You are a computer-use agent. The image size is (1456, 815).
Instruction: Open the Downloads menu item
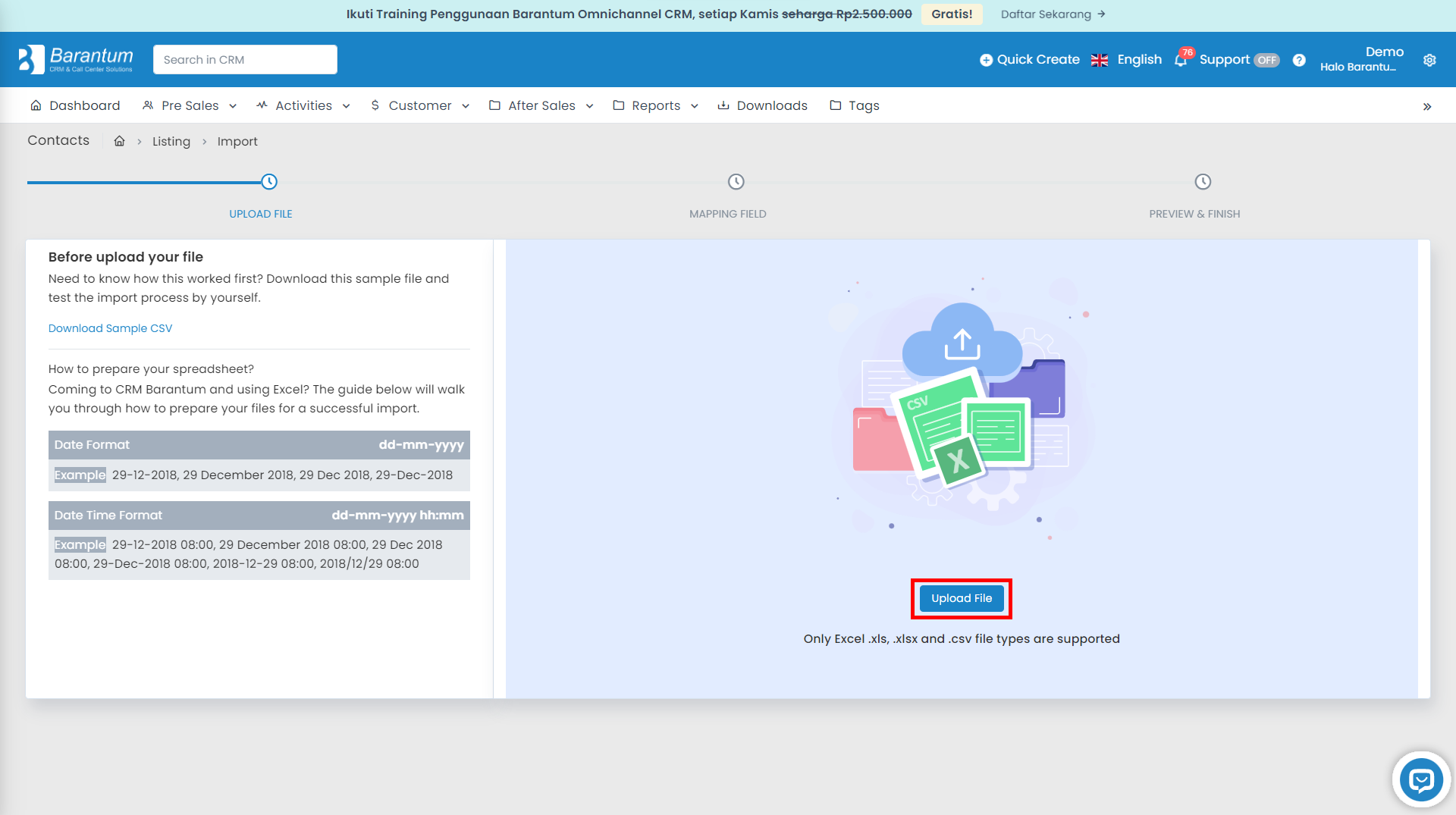[x=762, y=105]
